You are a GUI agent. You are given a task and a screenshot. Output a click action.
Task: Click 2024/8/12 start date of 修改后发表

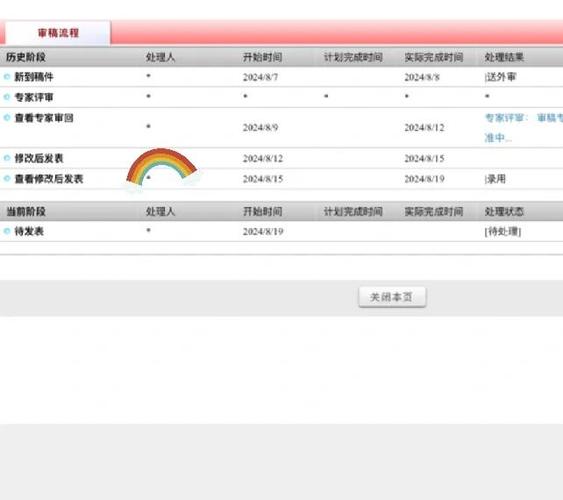263,158
